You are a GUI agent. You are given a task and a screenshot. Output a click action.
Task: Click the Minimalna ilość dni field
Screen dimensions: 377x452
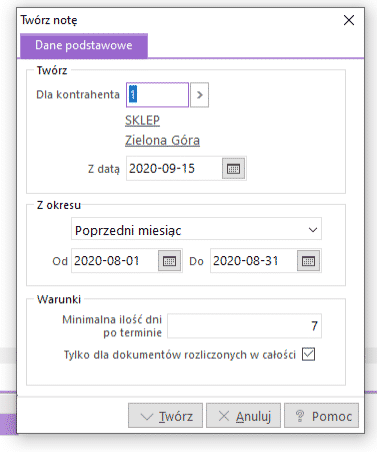[x=244, y=326]
